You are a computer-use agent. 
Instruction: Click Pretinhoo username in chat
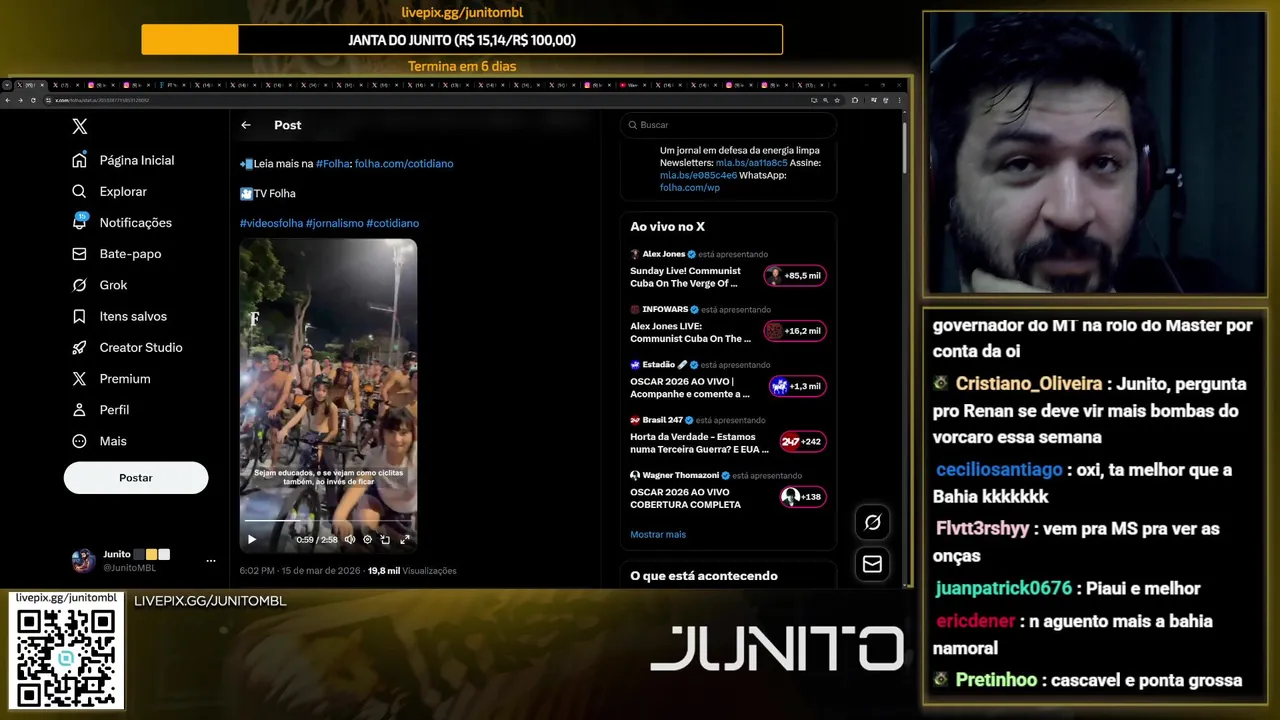click(x=996, y=680)
